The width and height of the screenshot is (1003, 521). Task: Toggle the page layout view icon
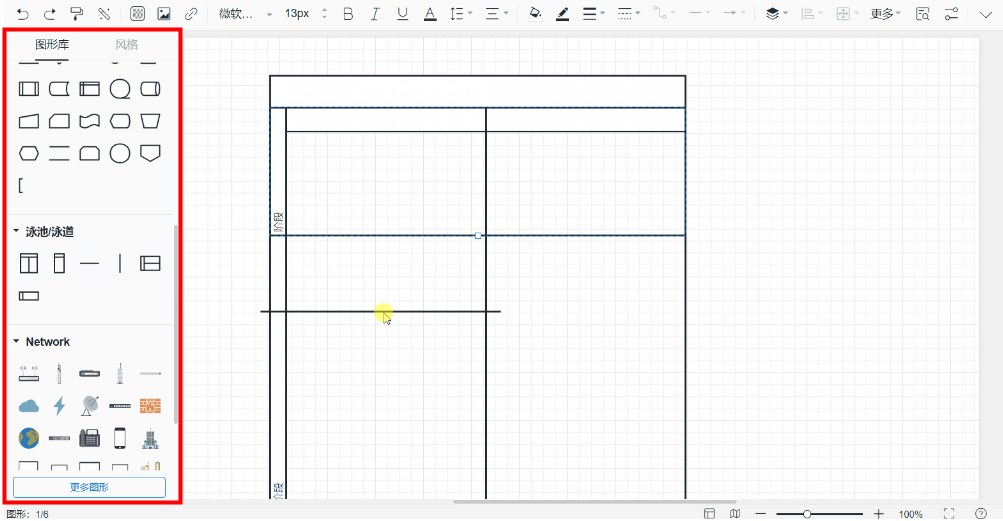(x=709, y=513)
